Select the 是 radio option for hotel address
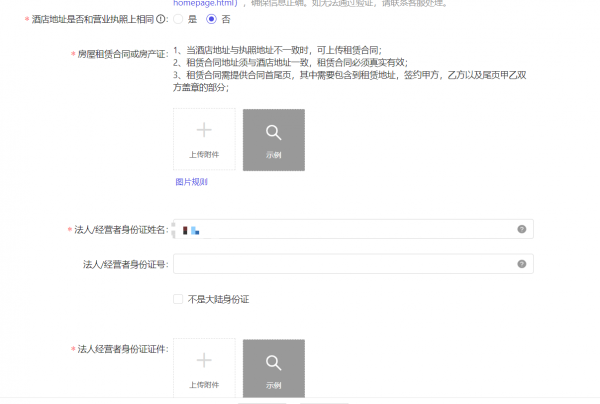The height and width of the screenshot is (404, 600). click(178, 19)
